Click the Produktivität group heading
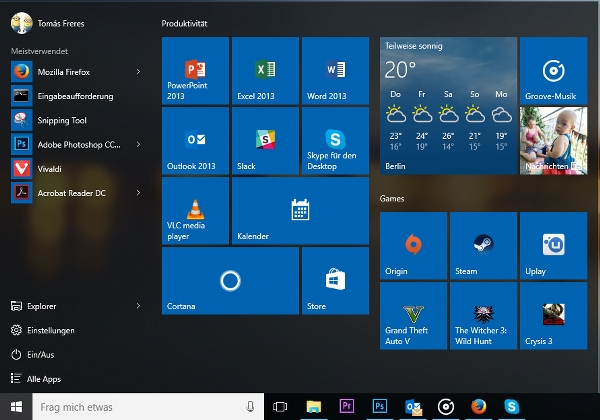Viewport: 600px width, 420px height. (184, 24)
